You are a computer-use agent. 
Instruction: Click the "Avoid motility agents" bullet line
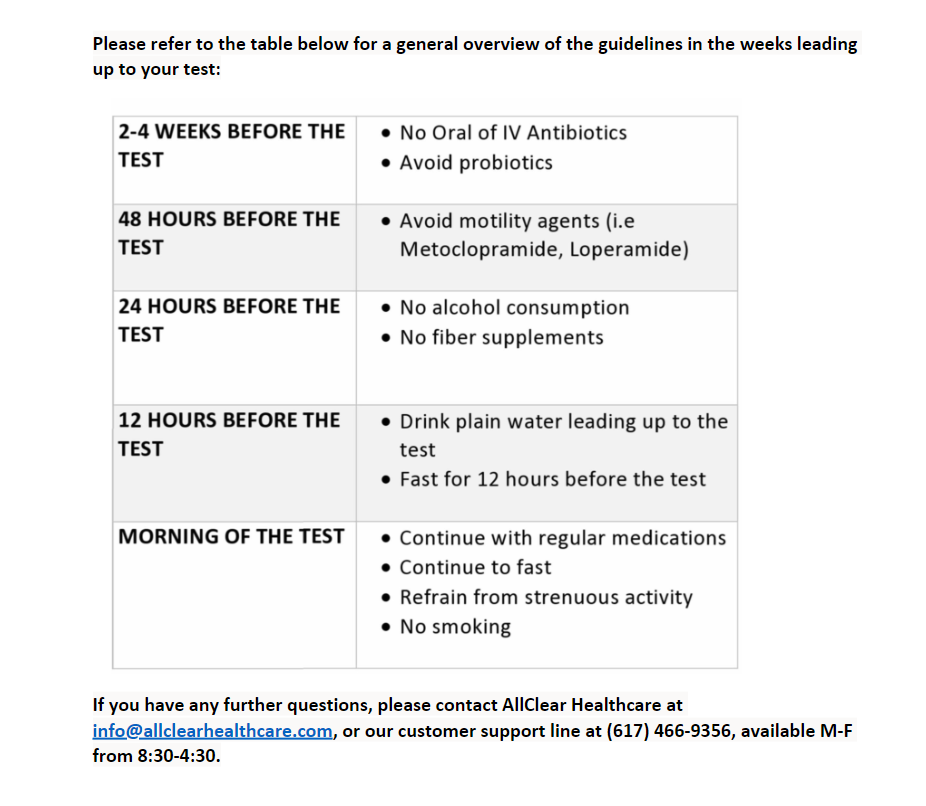[517, 221]
